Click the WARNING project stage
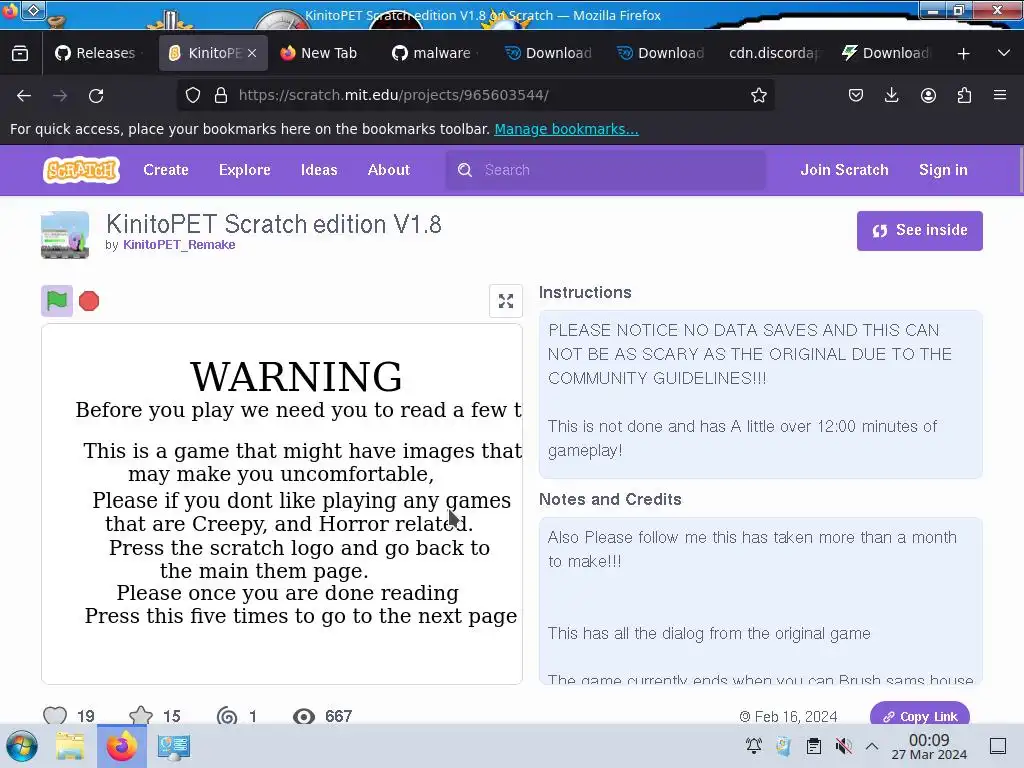The width and height of the screenshot is (1024, 768). (x=282, y=504)
